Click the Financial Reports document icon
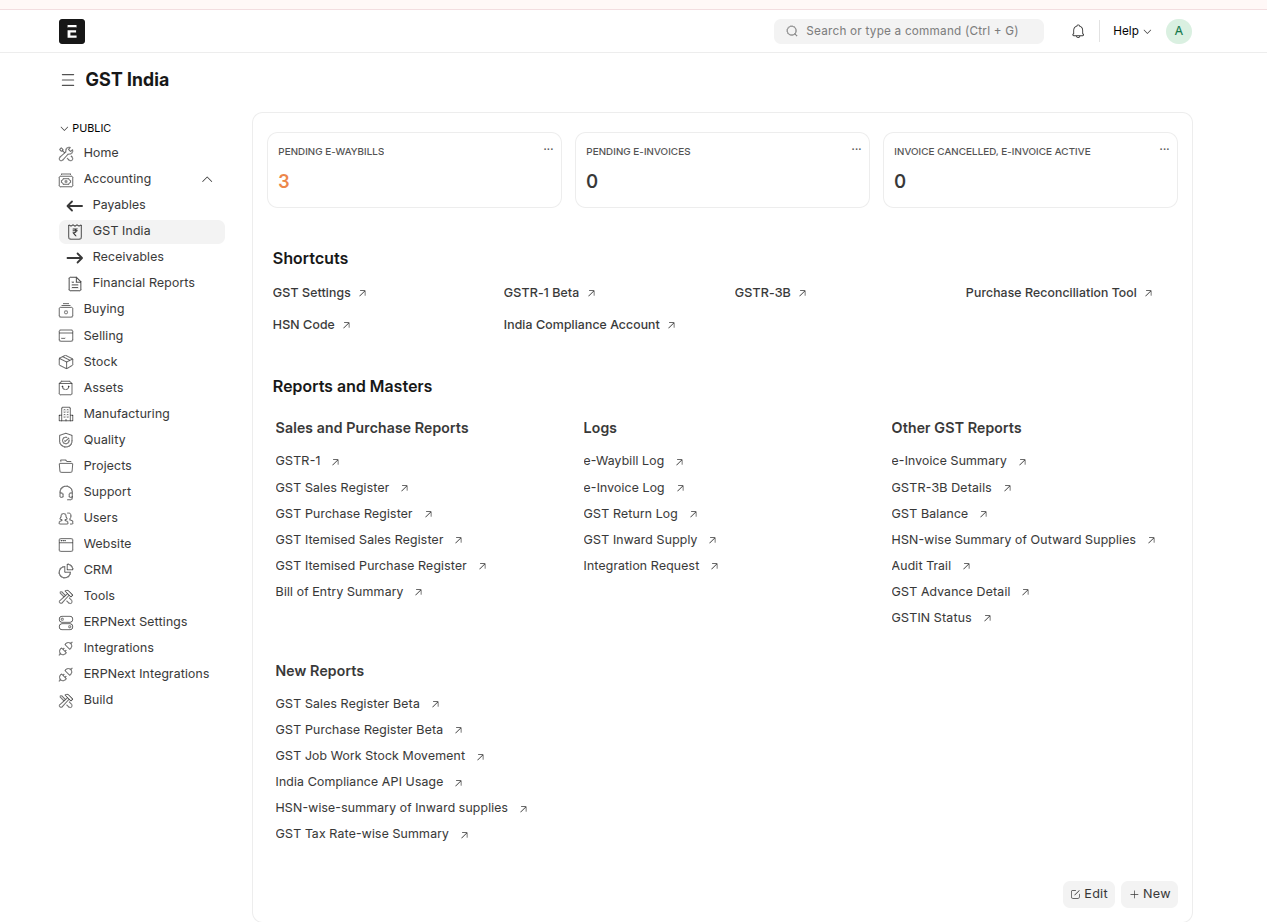This screenshot has height=922, width=1267. tap(75, 283)
